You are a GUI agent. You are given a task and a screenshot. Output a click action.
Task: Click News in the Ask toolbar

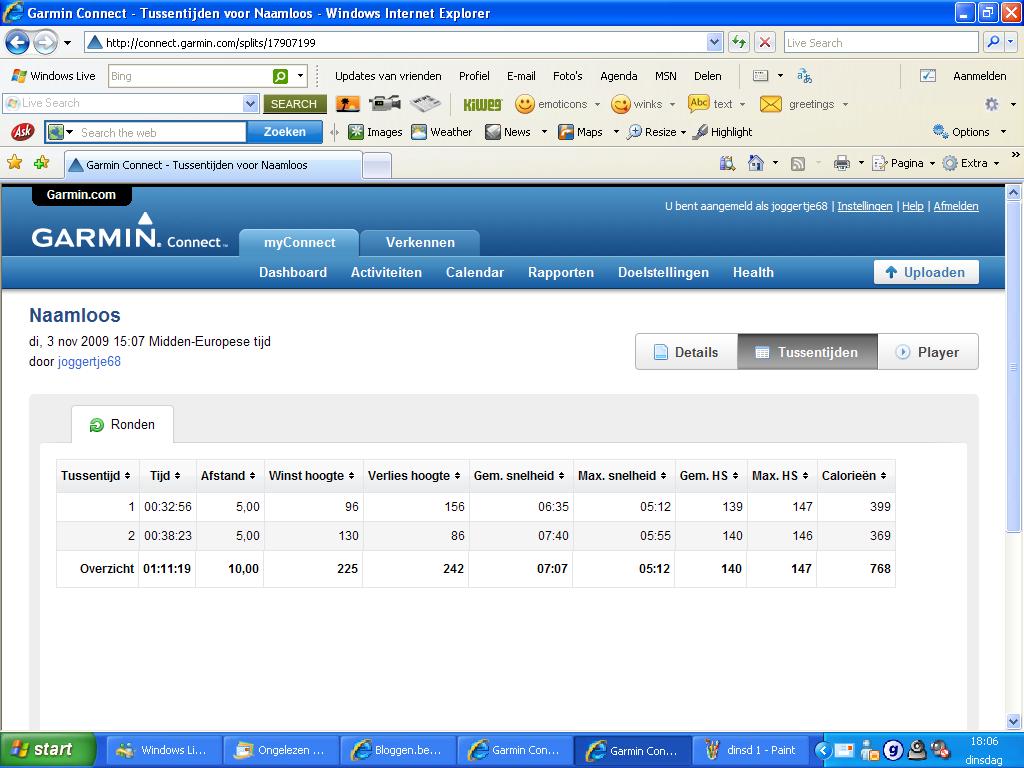(508, 132)
